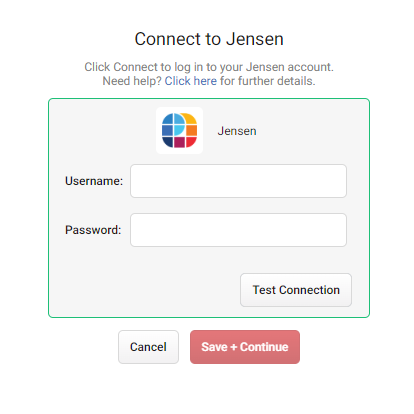Test the connection to Jensen
Screen dimensions: 414x414
coord(296,290)
